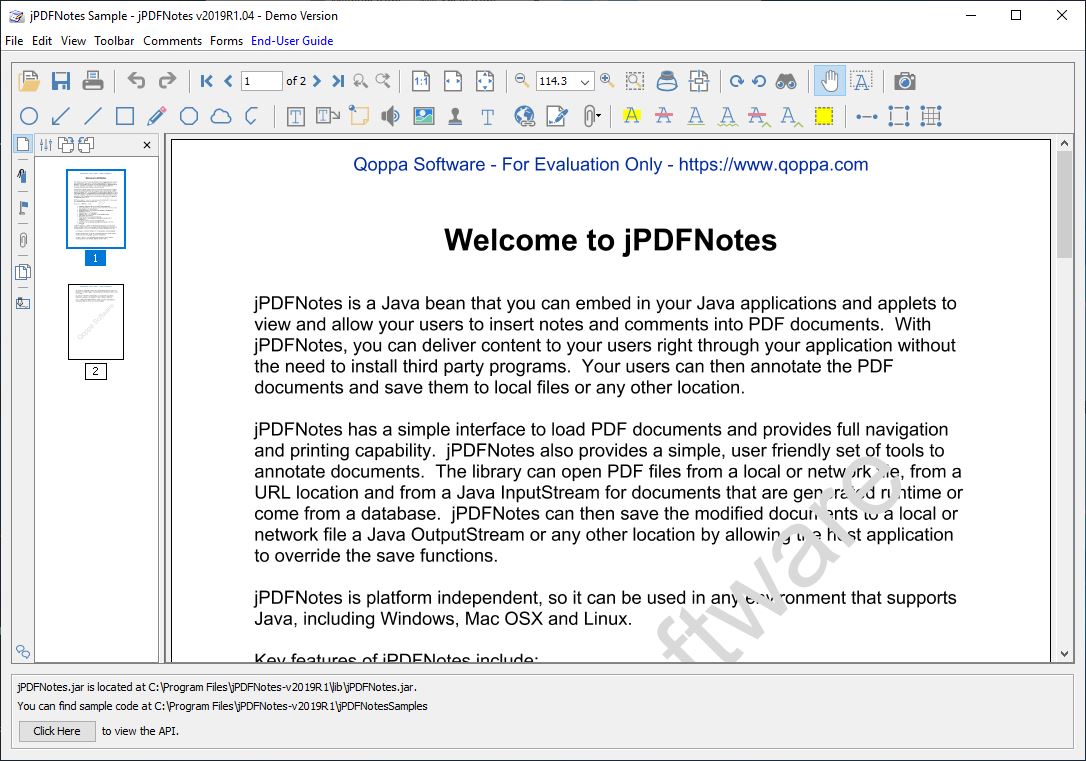Activate the hand pan tool
1086x761 pixels.
(829, 81)
